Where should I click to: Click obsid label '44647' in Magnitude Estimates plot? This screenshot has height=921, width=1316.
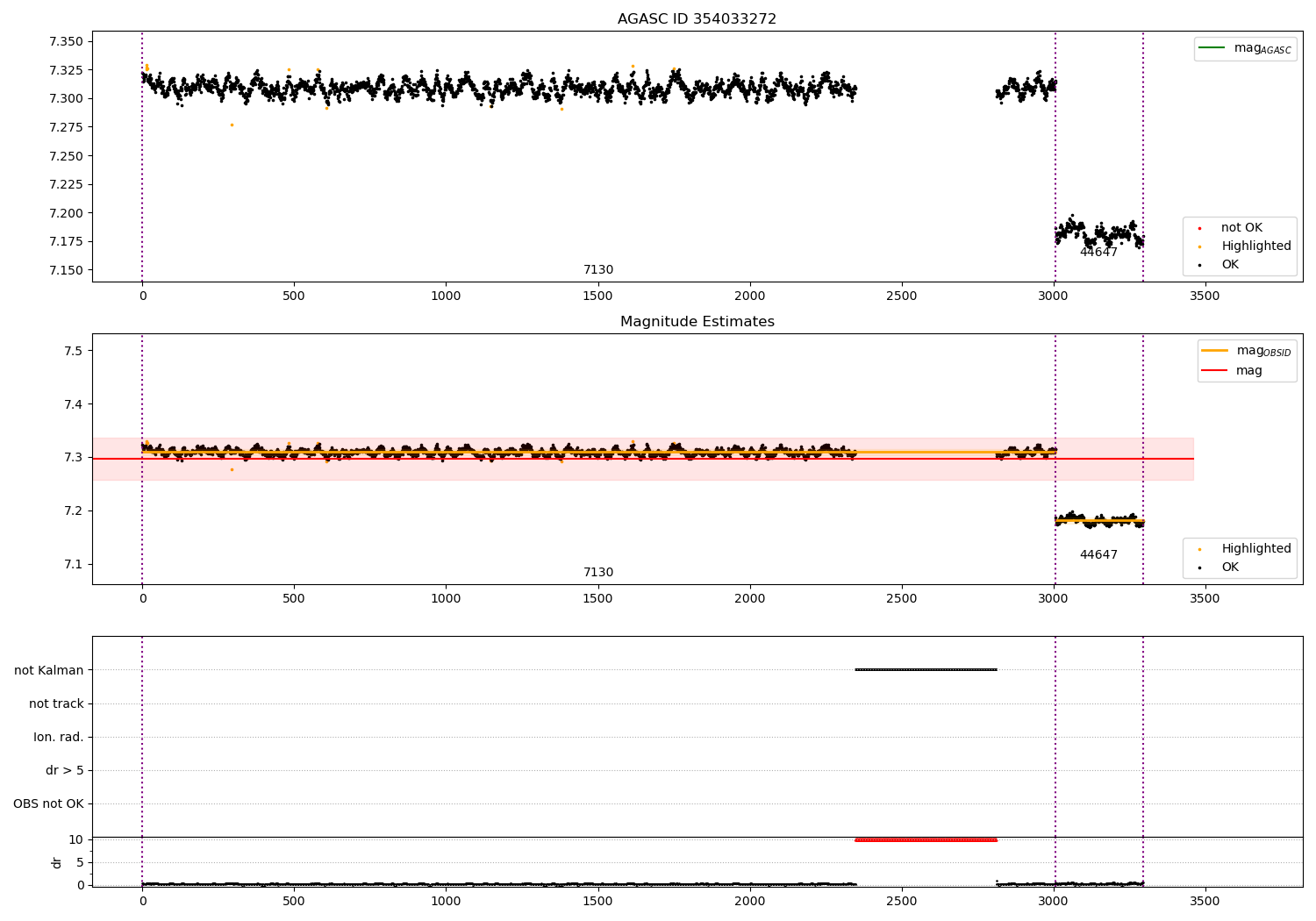[1098, 555]
